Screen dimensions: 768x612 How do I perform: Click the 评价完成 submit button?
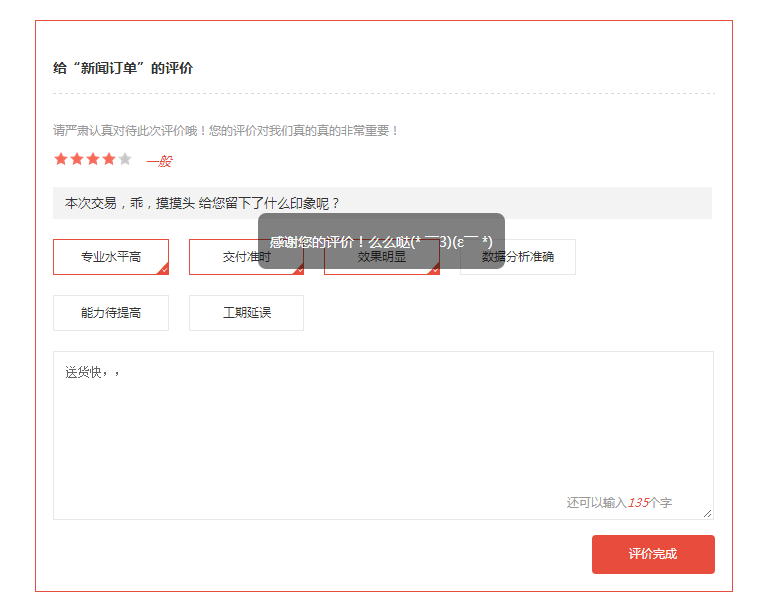(653, 554)
